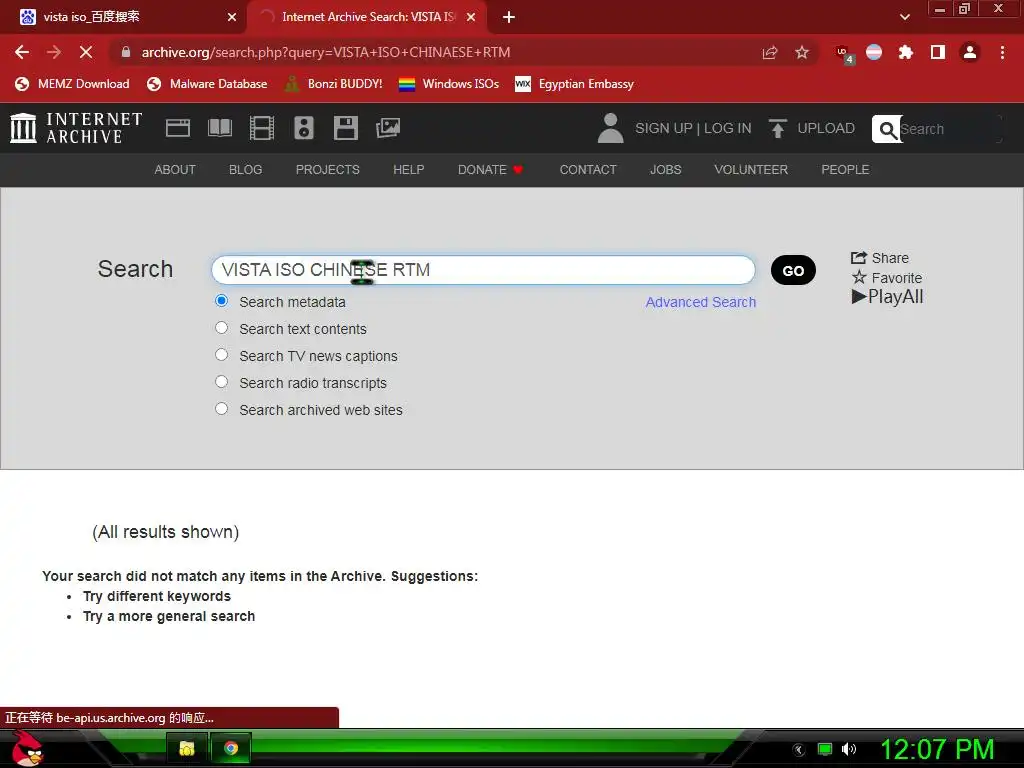This screenshot has width=1024, height=768.
Task: Open ABOUT in the nav bar
Action: point(175,170)
